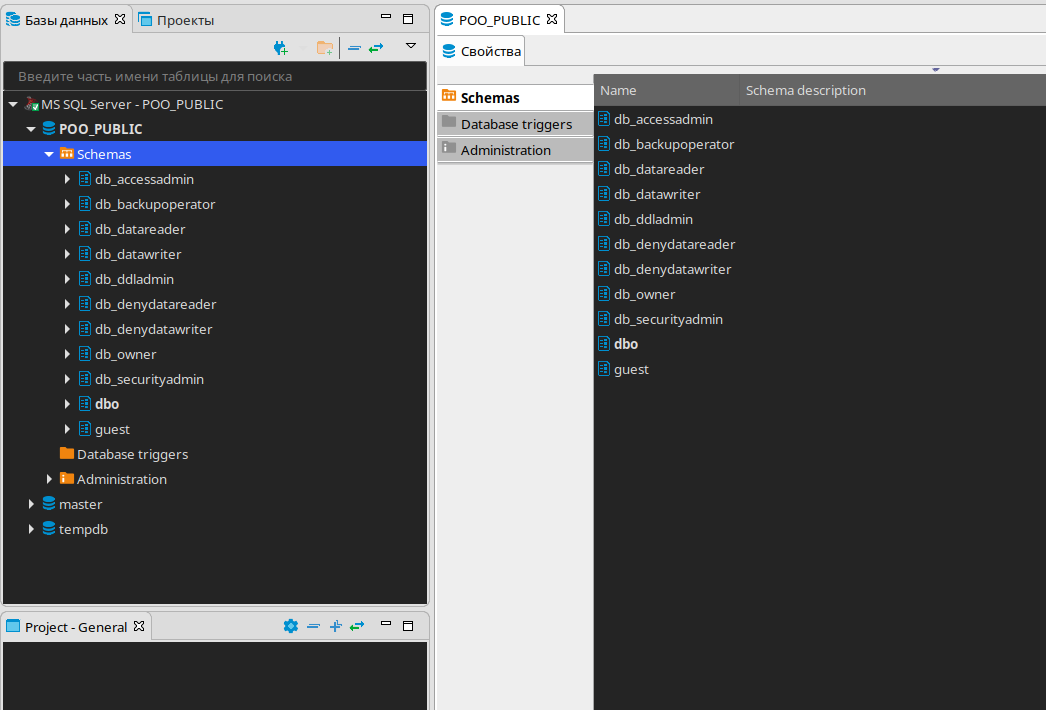
Task: Expand the tempdb database node
Action: [31, 529]
